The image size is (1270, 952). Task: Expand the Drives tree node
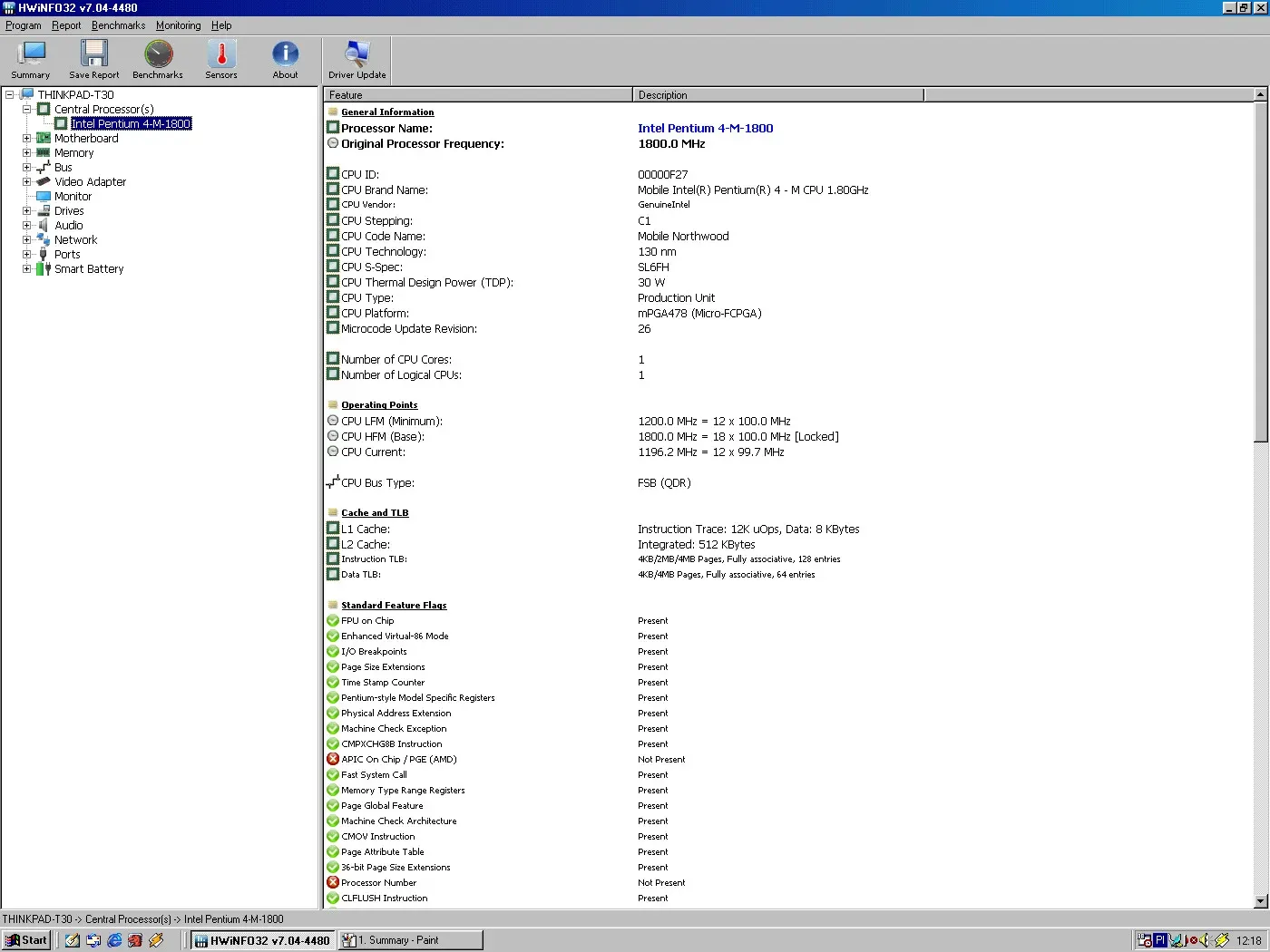tap(26, 210)
